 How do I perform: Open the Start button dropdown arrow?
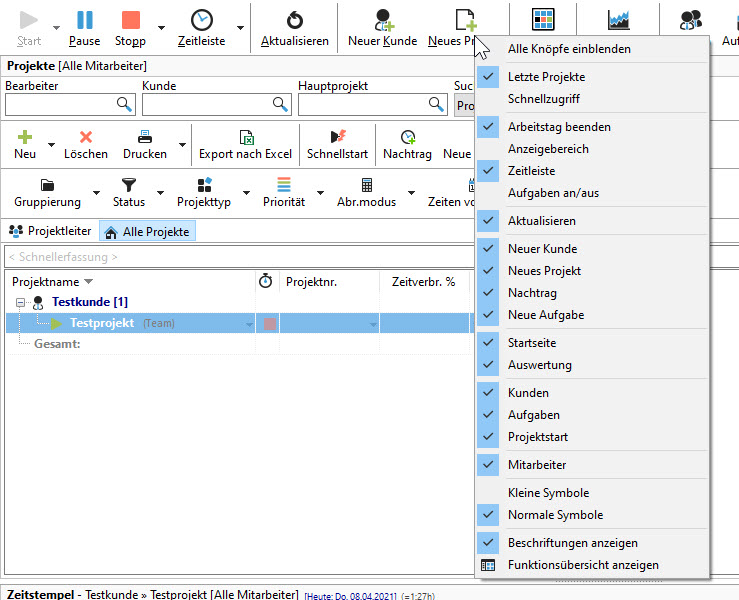[x=56, y=28]
